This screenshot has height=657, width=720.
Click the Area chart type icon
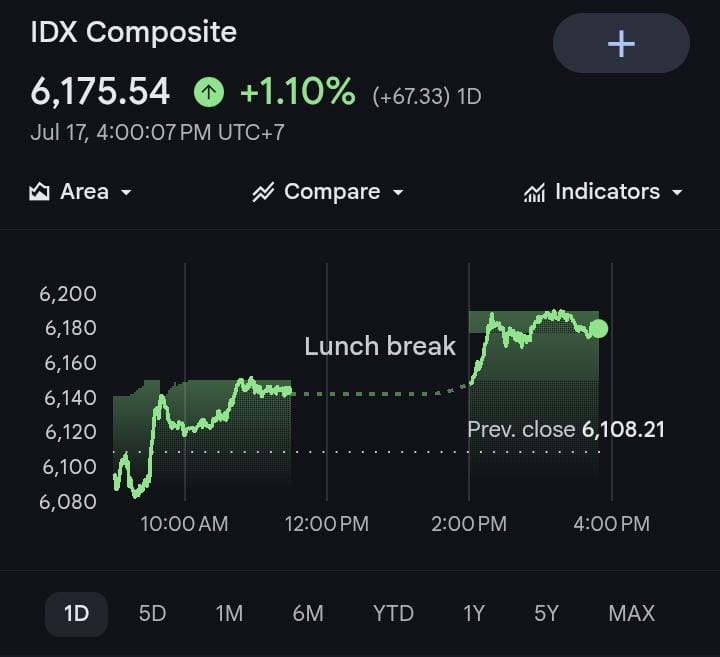[39, 191]
